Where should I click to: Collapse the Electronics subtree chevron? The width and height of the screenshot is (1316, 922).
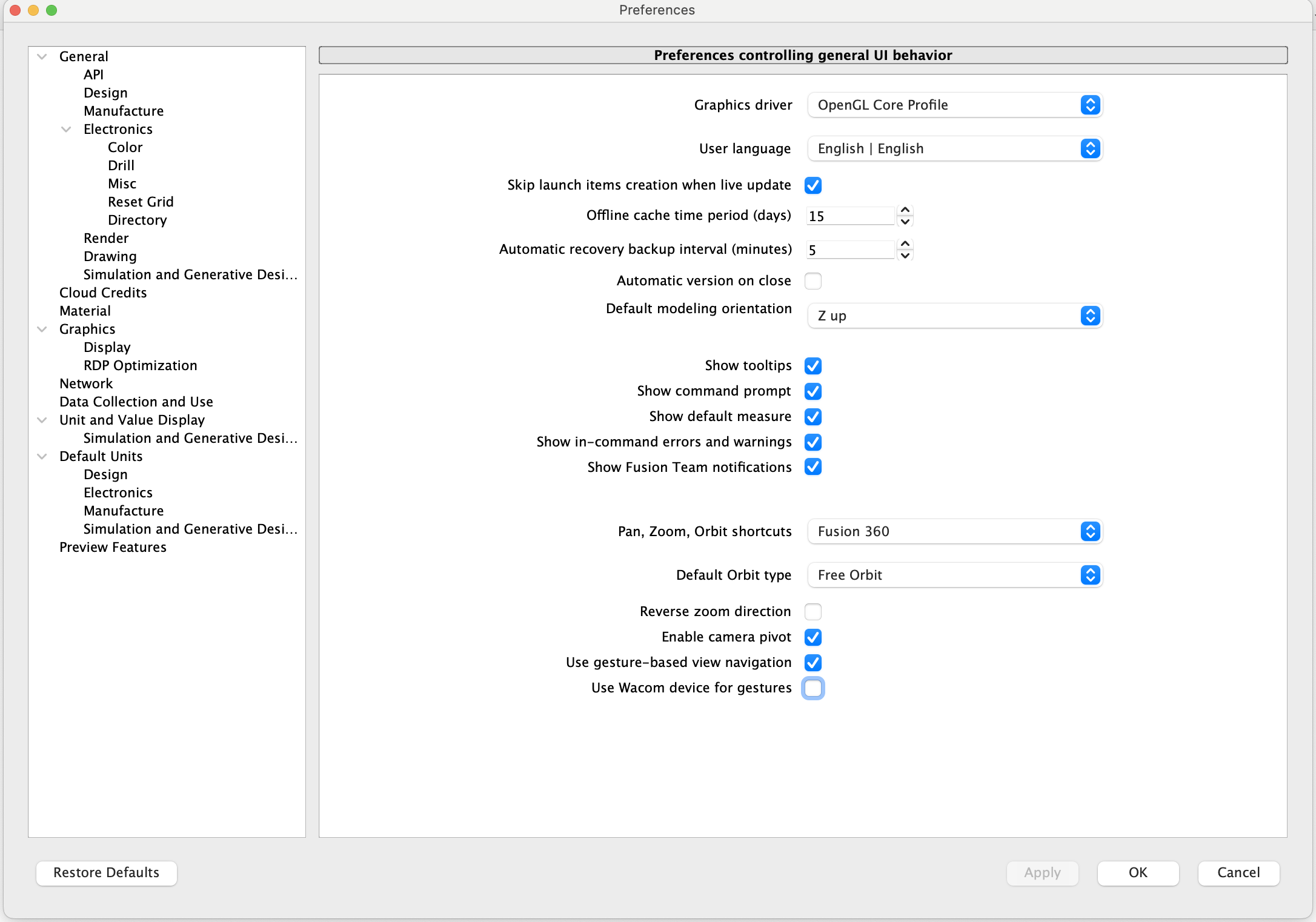pos(66,129)
